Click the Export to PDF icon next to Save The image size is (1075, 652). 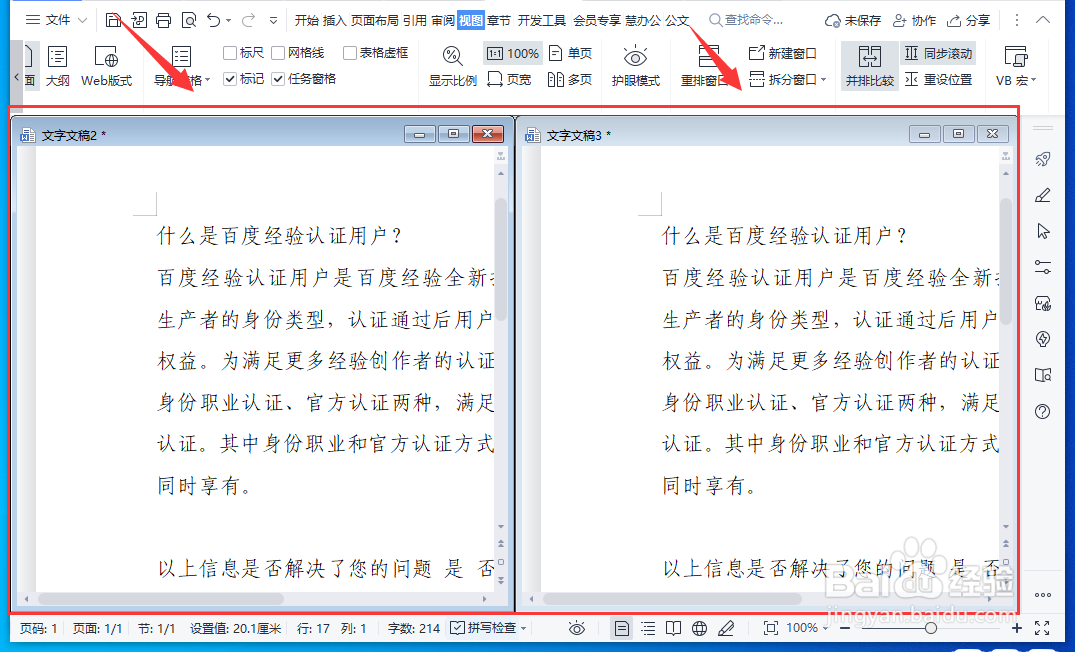pos(138,20)
